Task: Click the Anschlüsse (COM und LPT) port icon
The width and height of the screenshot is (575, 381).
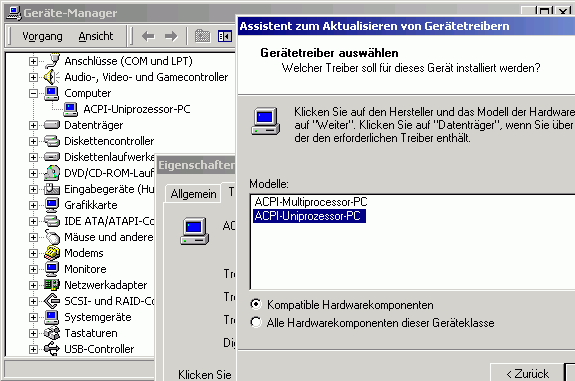Action: 52,61
